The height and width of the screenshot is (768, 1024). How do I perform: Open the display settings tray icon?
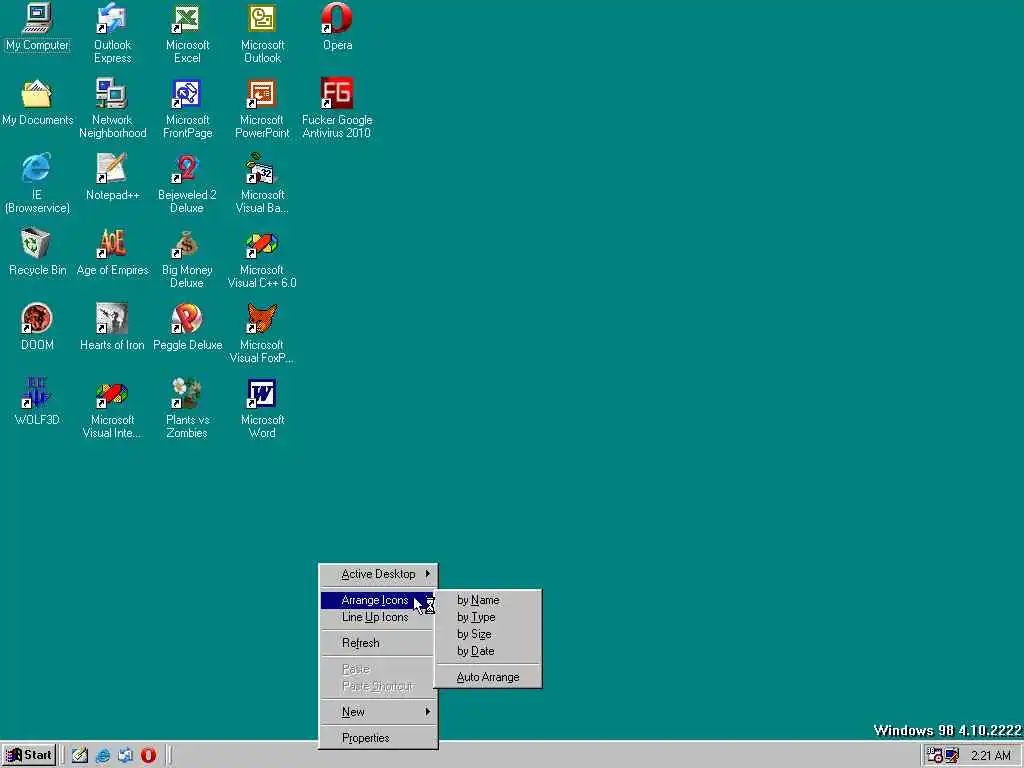(952, 756)
